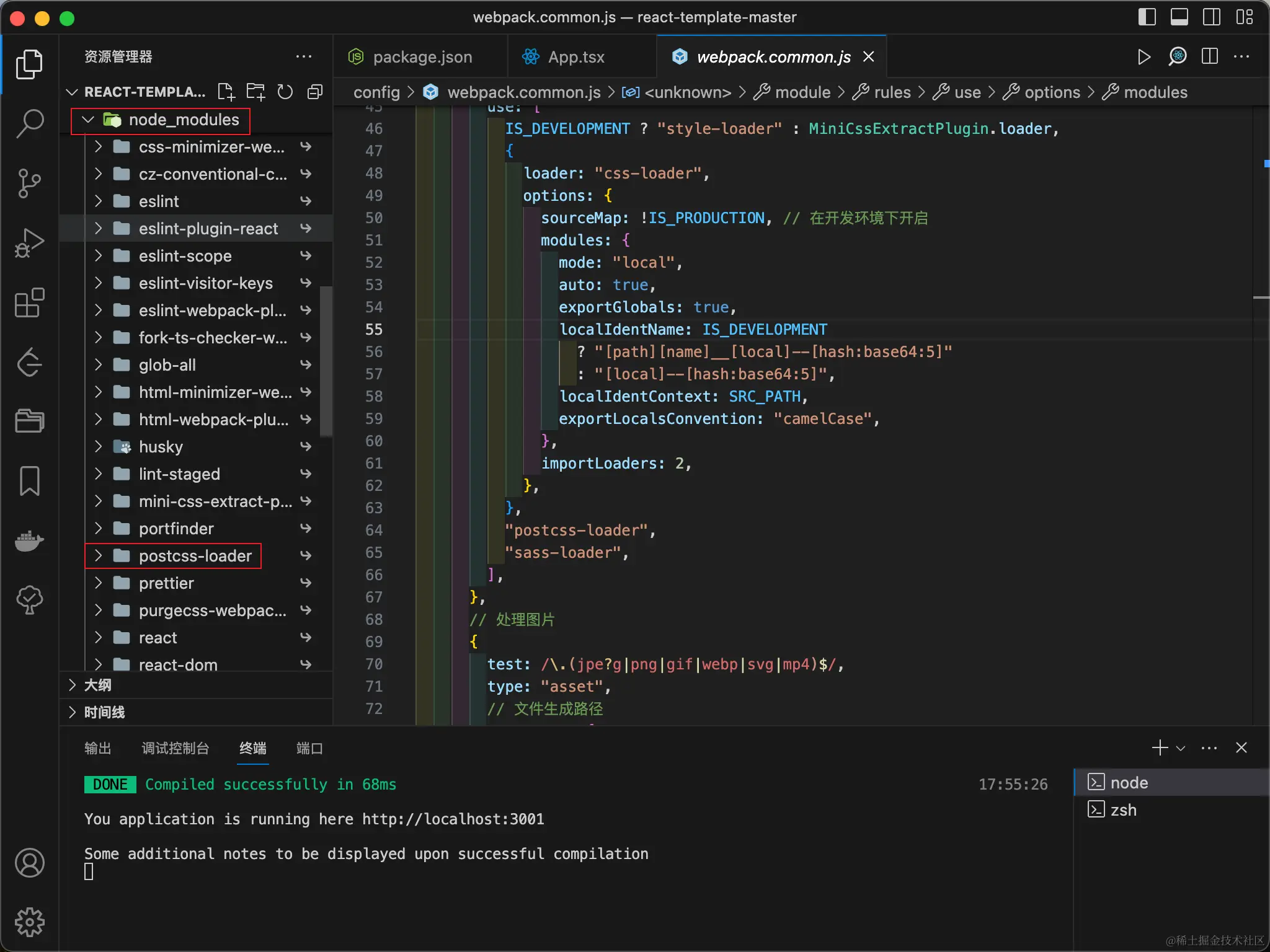Click the New File icon in explorer

coord(226,92)
